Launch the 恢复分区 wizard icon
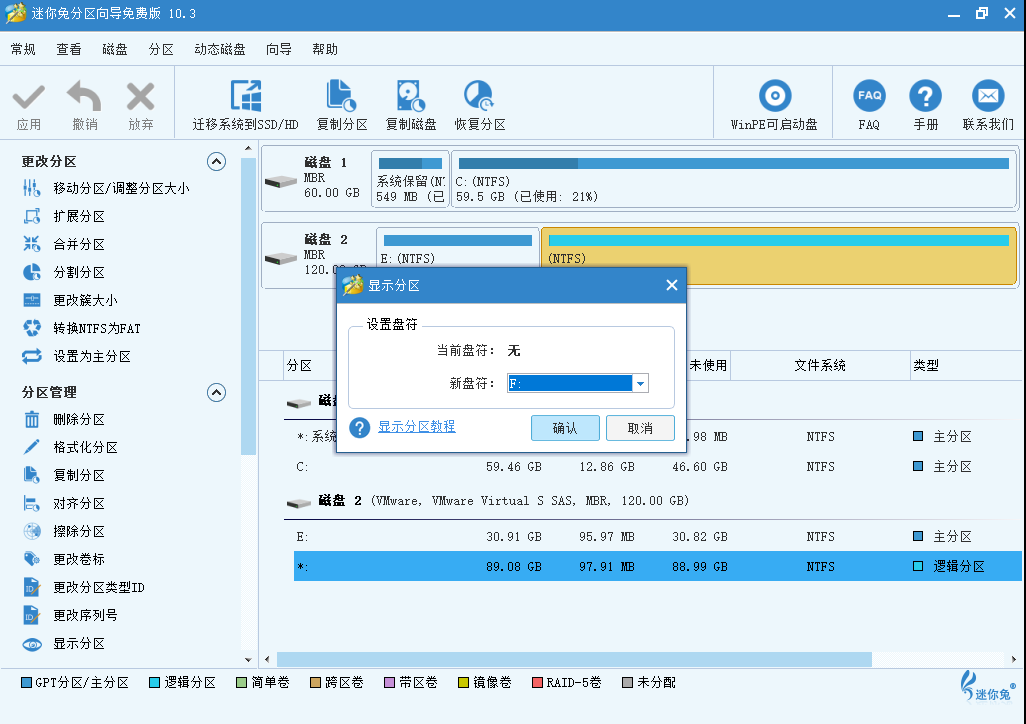The height and width of the screenshot is (724, 1026). pyautogui.click(x=479, y=98)
